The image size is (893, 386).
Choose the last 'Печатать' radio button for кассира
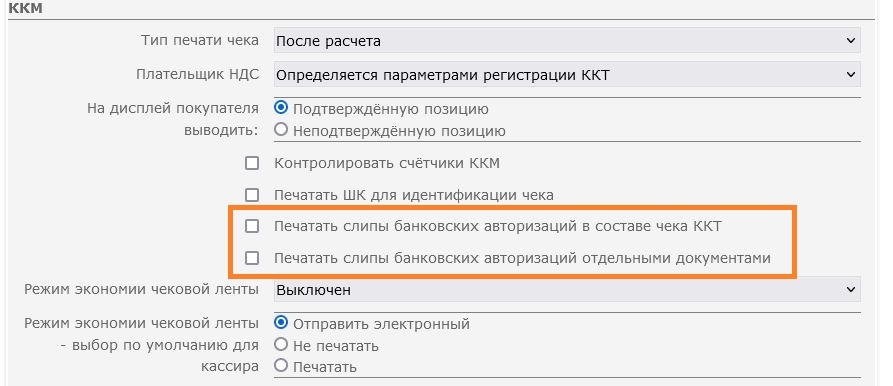pyautogui.click(x=281, y=366)
